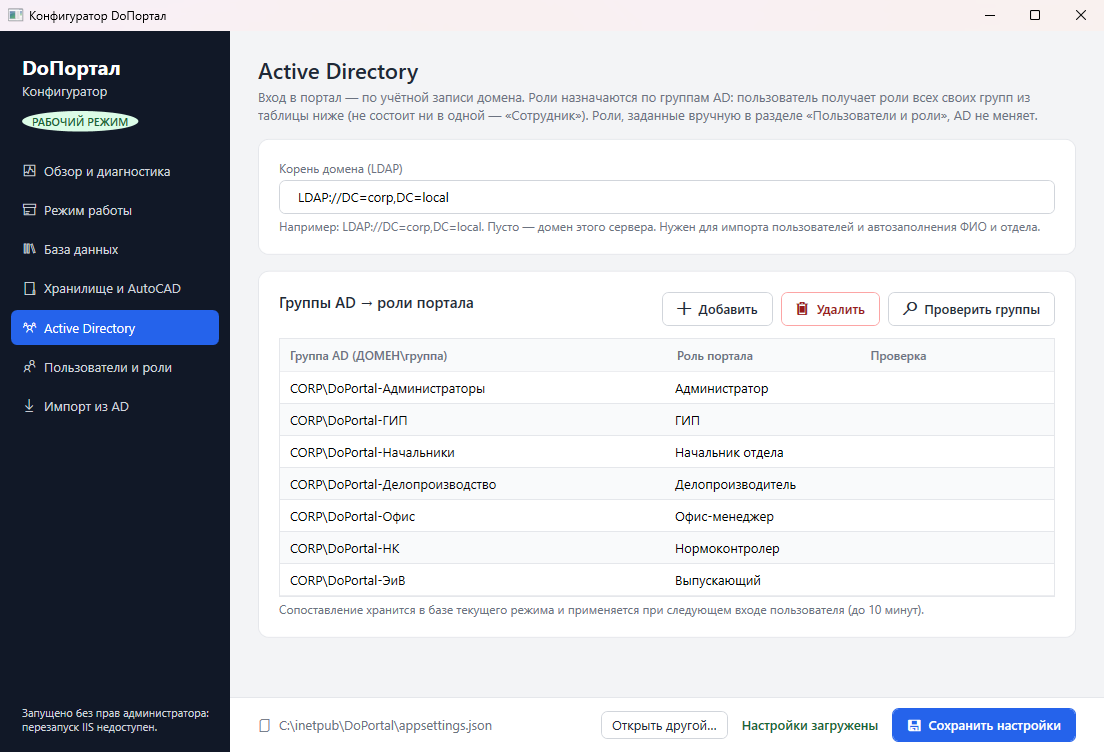The height and width of the screenshot is (752, 1104).
Task: Open Обзор и диагностика section
Action: coord(115,171)
